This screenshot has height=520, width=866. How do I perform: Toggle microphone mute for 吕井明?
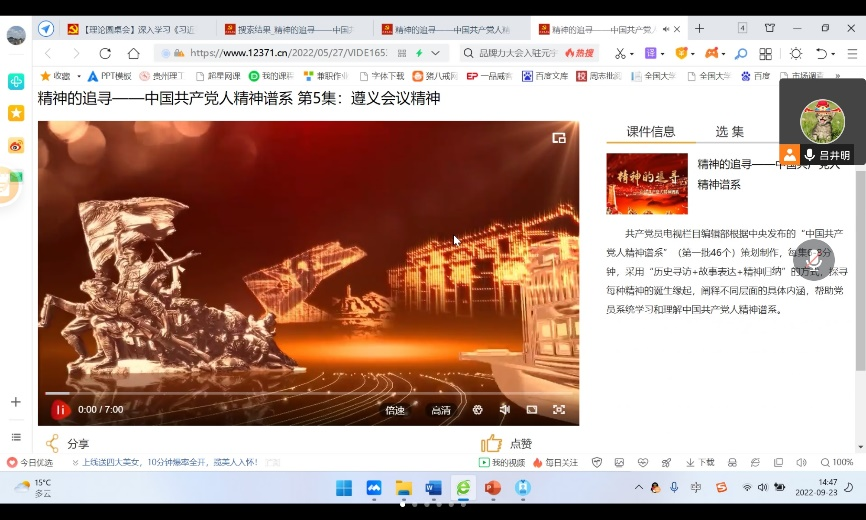809,155
